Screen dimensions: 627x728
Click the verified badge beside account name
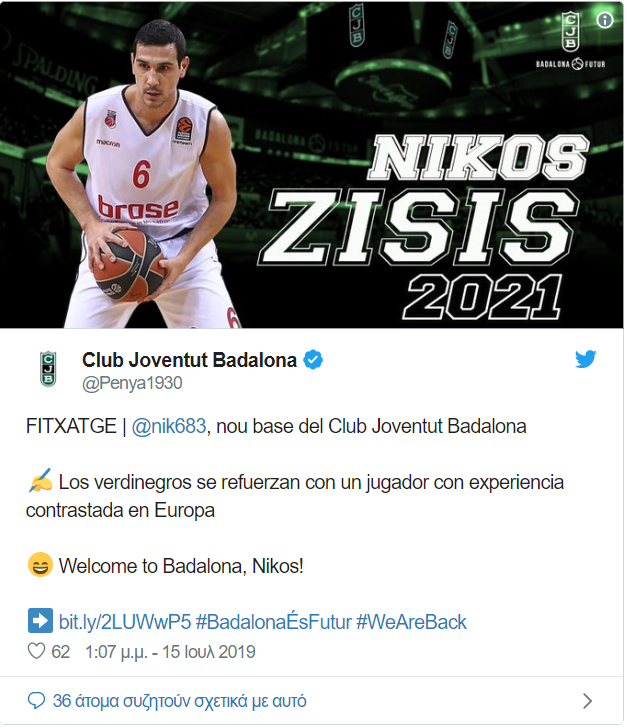[313, 360]
